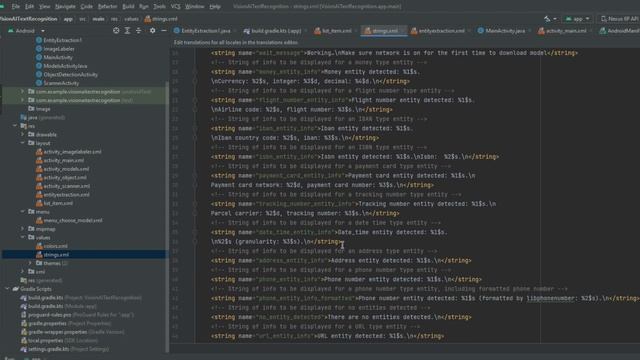Click the select opened file target icon
The height and width of the screenshot is (360, 640).
116,31
